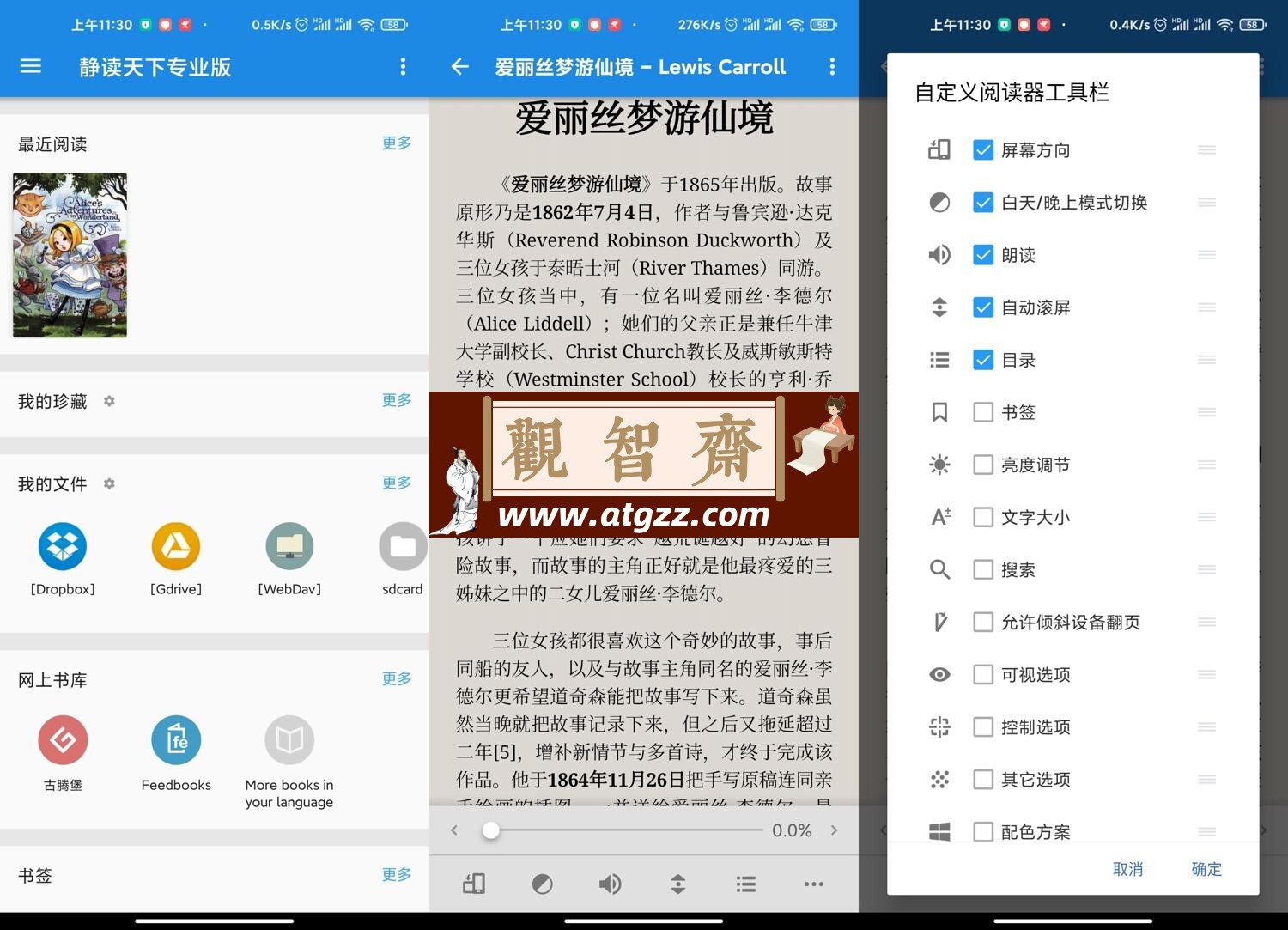This screenshot has height=930, width=1288.
Task: Open overflow menu on the library screen
Action: (403, 66)
